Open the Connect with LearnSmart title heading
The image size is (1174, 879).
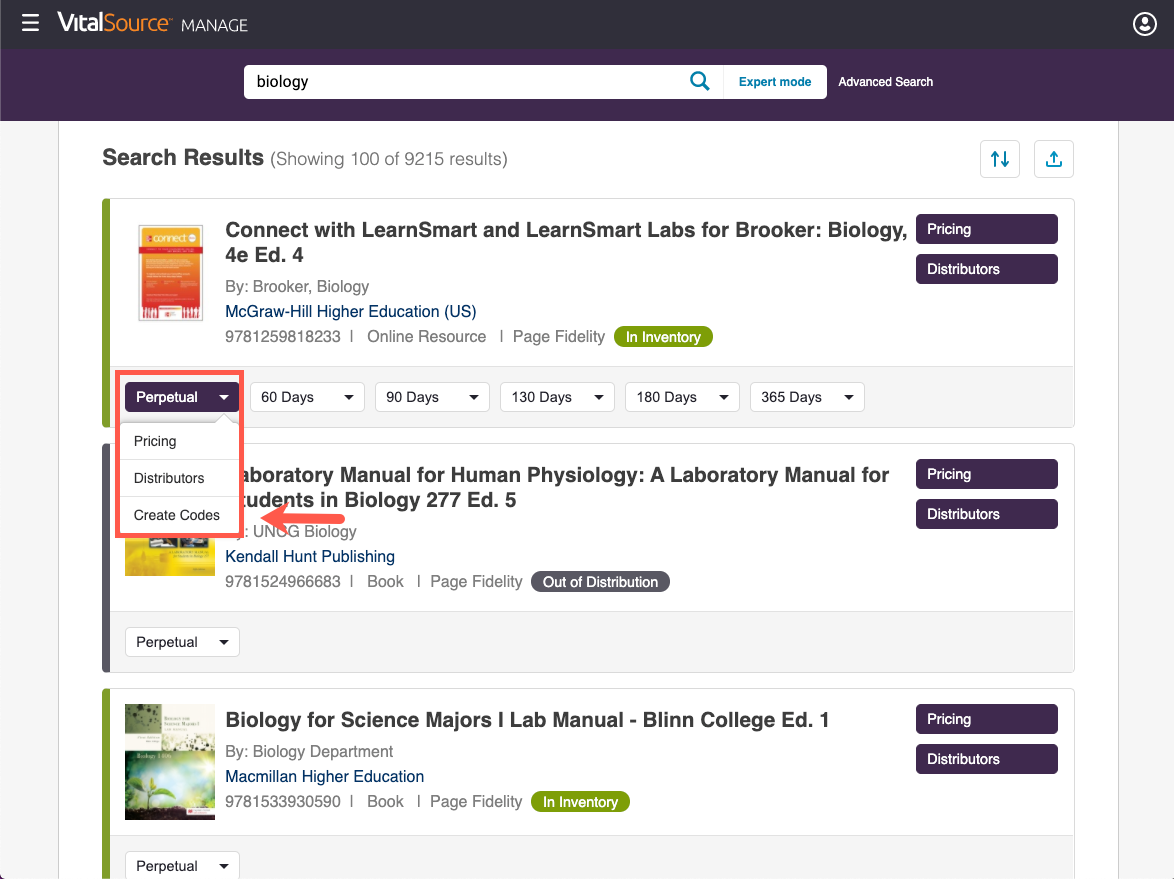tap(566, 242)
